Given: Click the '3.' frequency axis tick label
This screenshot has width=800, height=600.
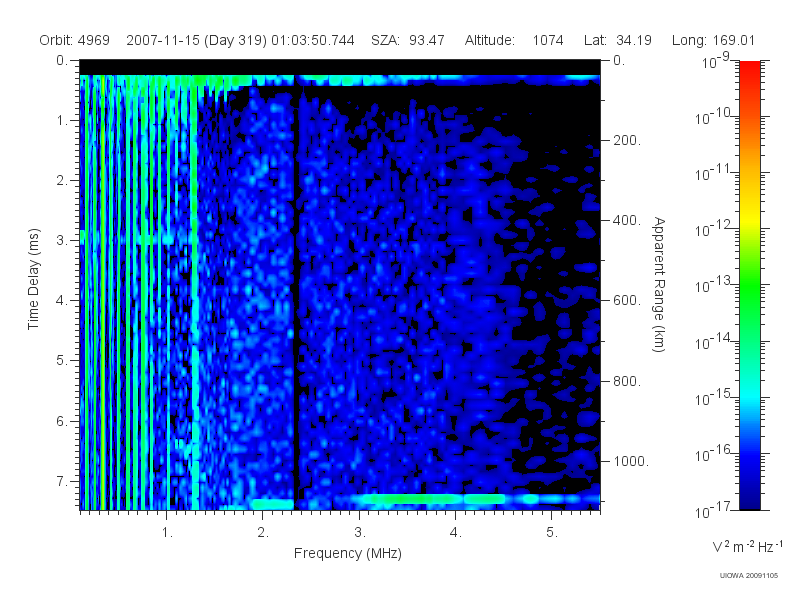Looking at the screenshot, I should (360, 533).
